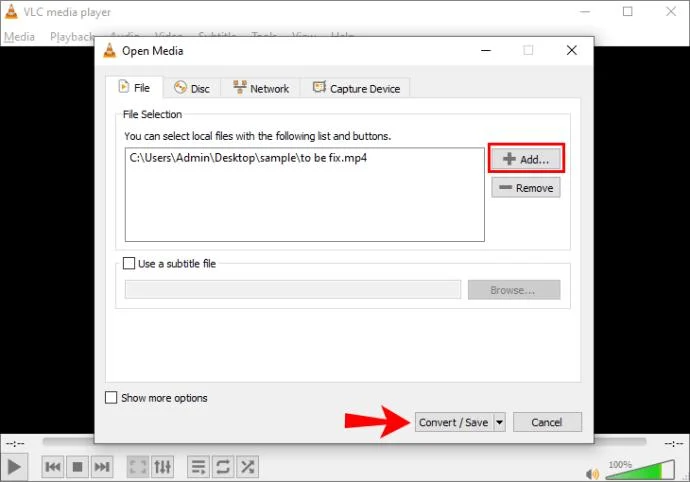Image resolution: width=690 pixels, height=482 pixels.
Task: Click the Convert / Save button
Action: tap(454, 422)
